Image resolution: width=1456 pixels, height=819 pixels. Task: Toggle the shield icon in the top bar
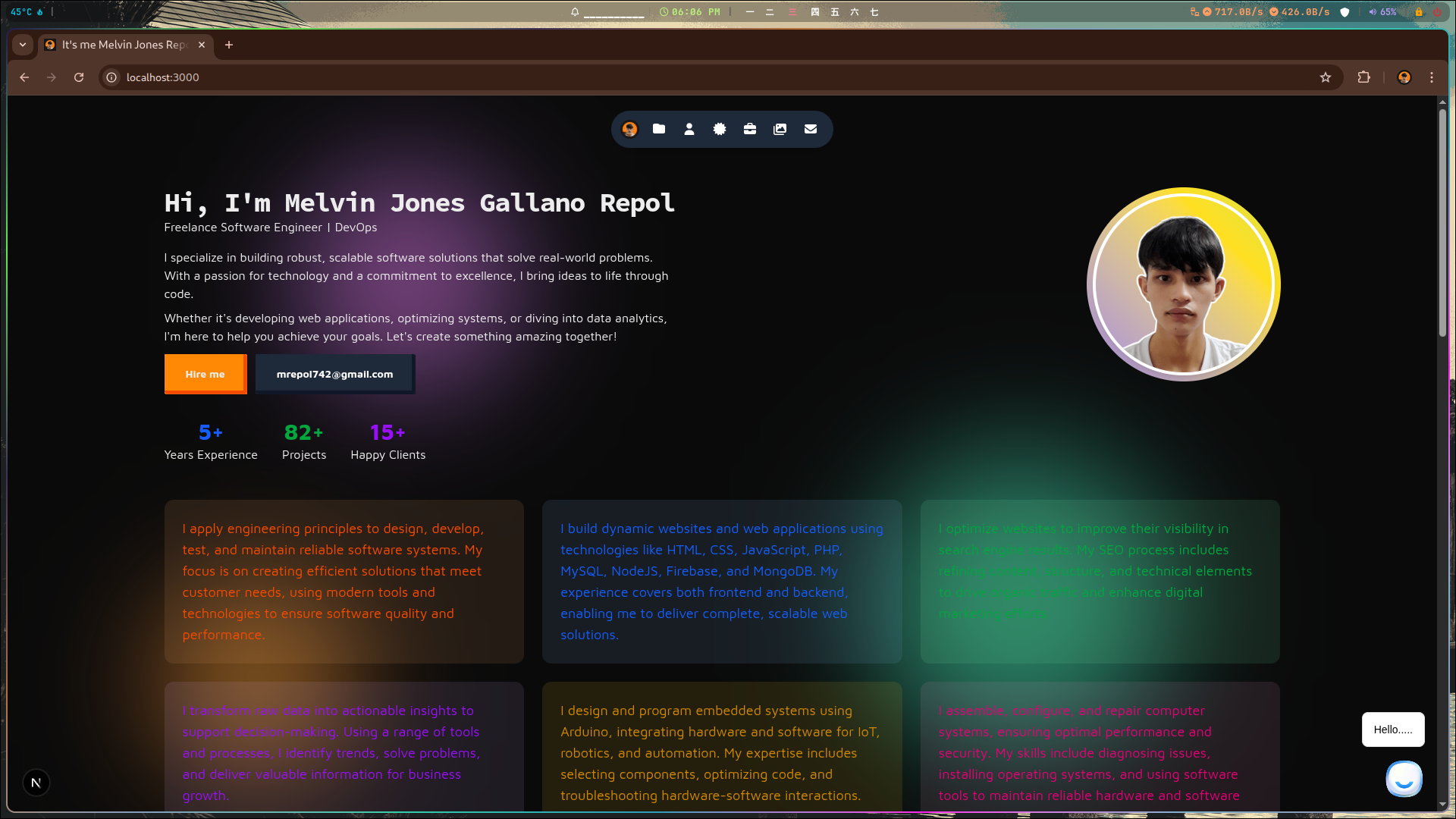coord(1343,11)
